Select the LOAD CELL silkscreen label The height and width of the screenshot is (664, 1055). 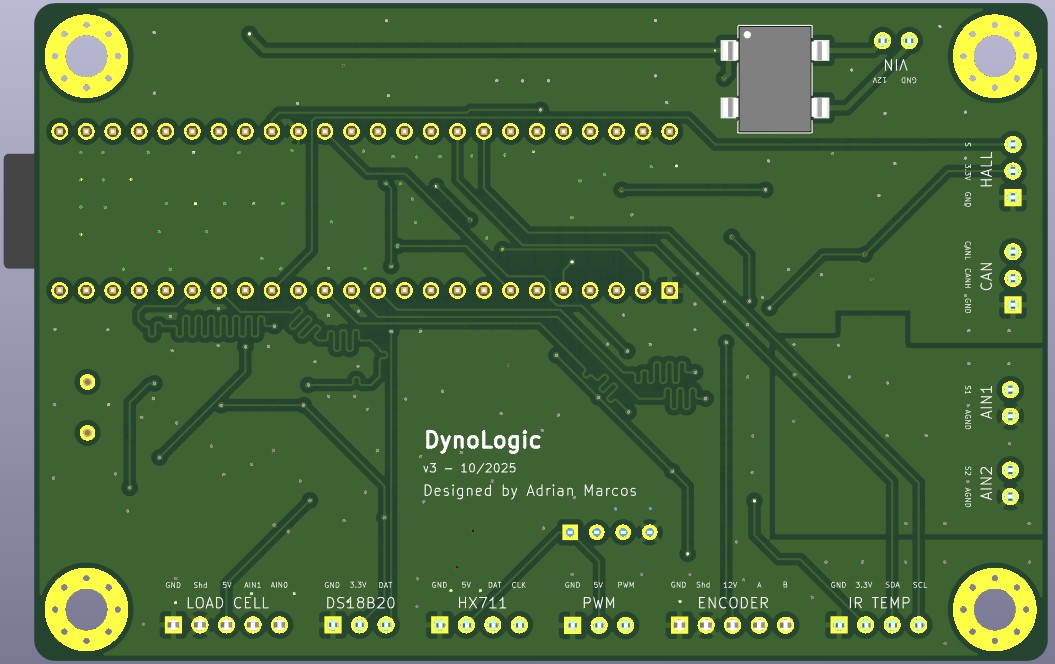point(227,603)
